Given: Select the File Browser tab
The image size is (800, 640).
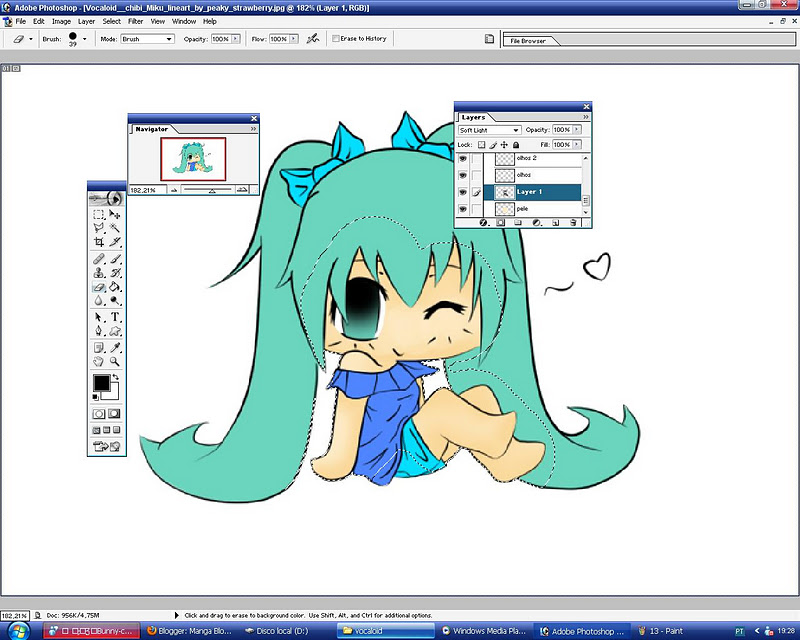Looking at the screenshot, I should pyautogui.click(x=528, y=41).
